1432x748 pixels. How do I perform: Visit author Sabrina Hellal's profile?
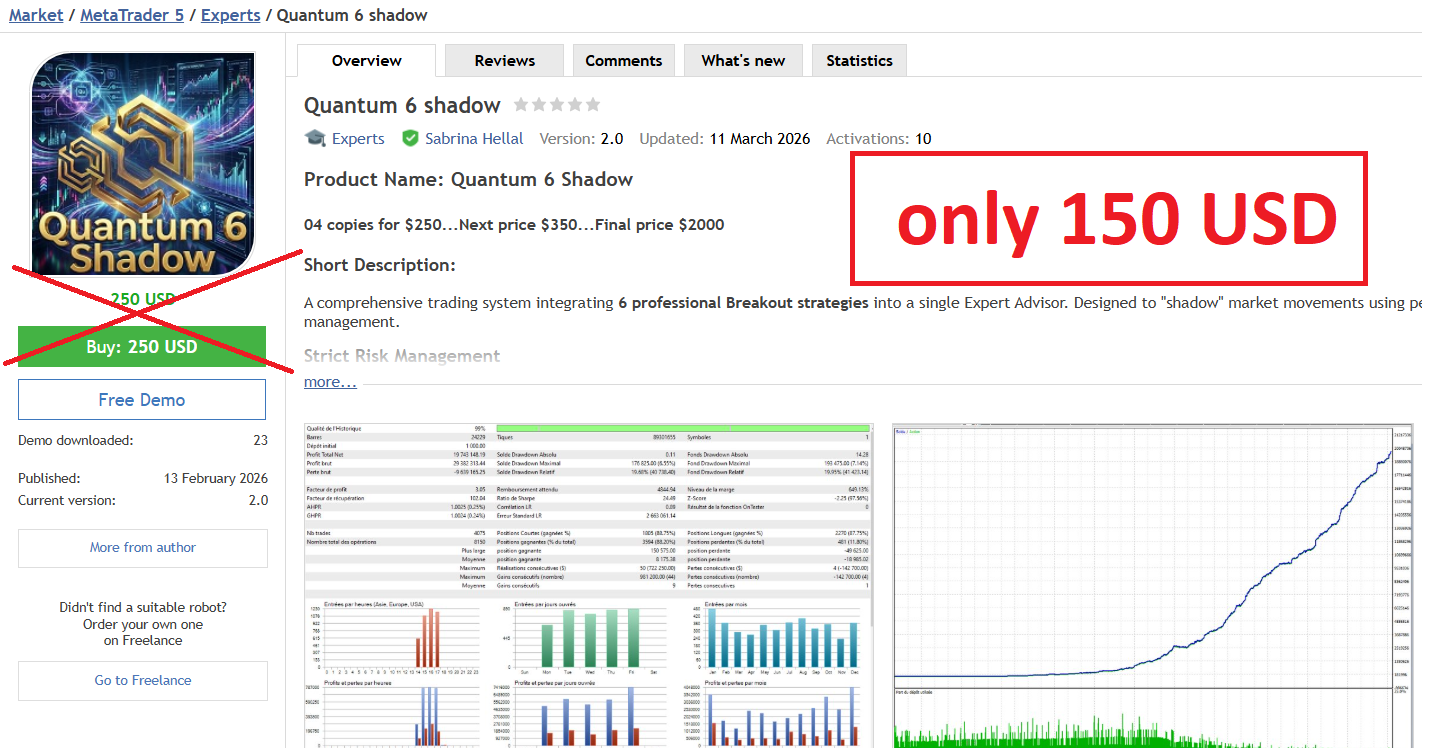click(474, 139)
